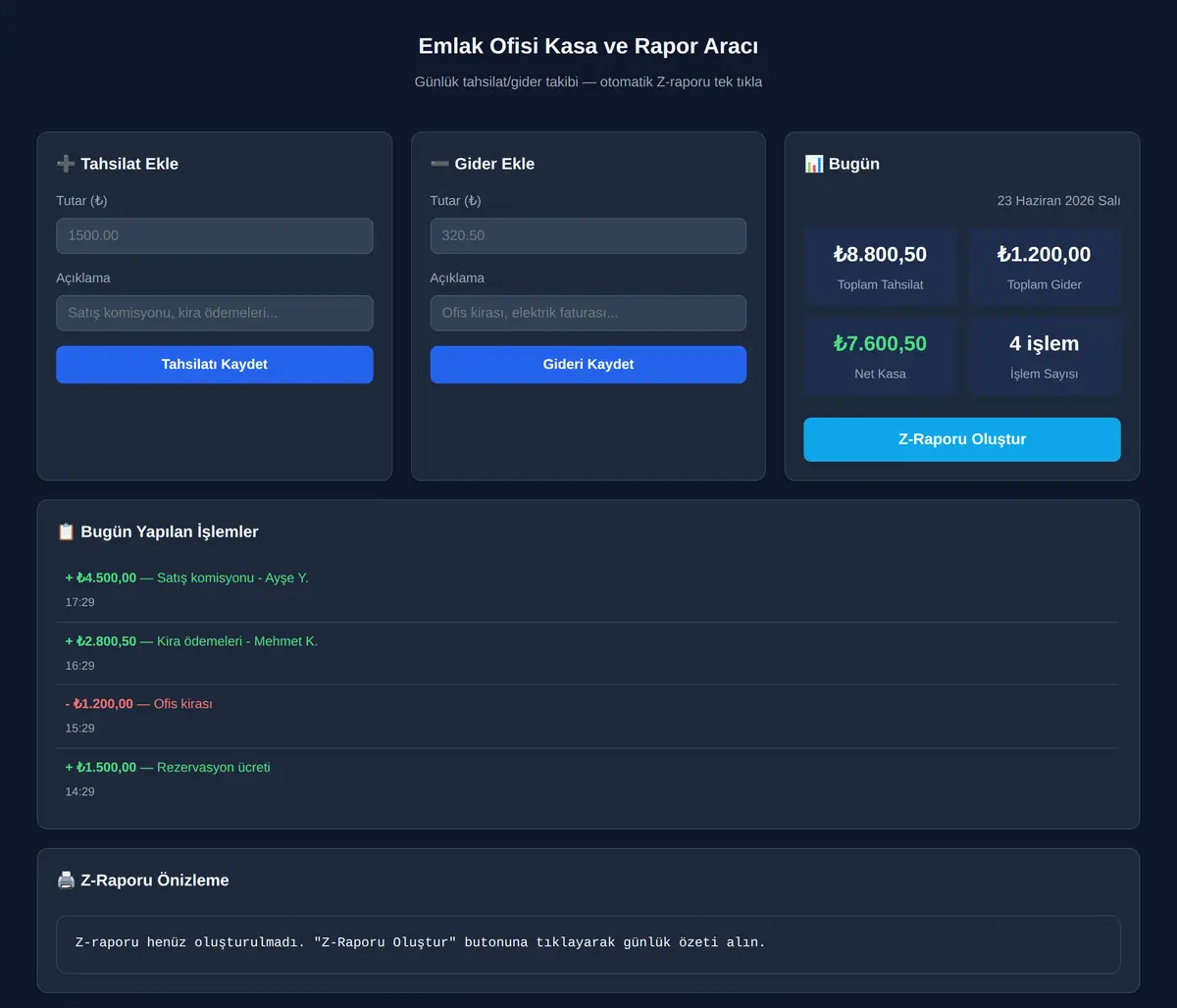Focus the Tutar field under Tahsilat Ekle
This screenshot has width=1177, height=1008.
tap(215, 235)
